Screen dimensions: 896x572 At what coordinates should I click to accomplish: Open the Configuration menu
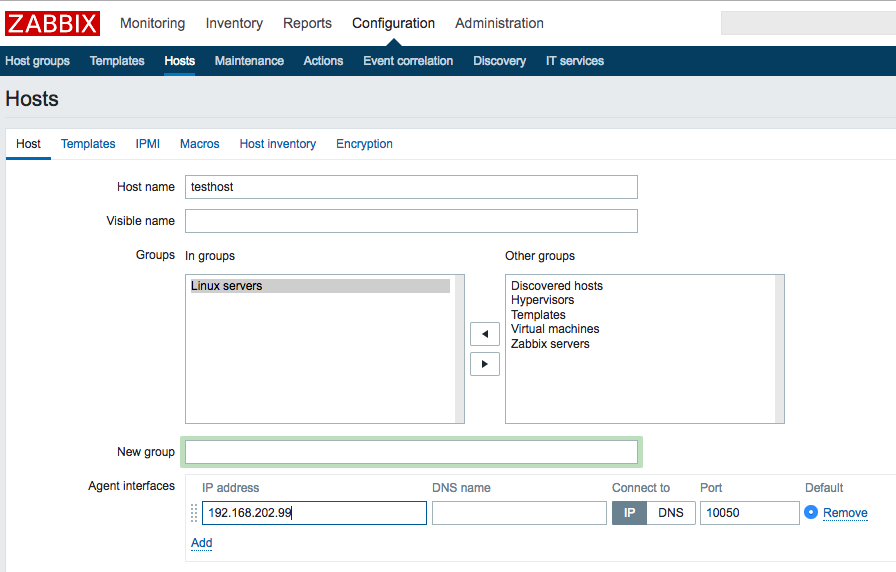393,23
